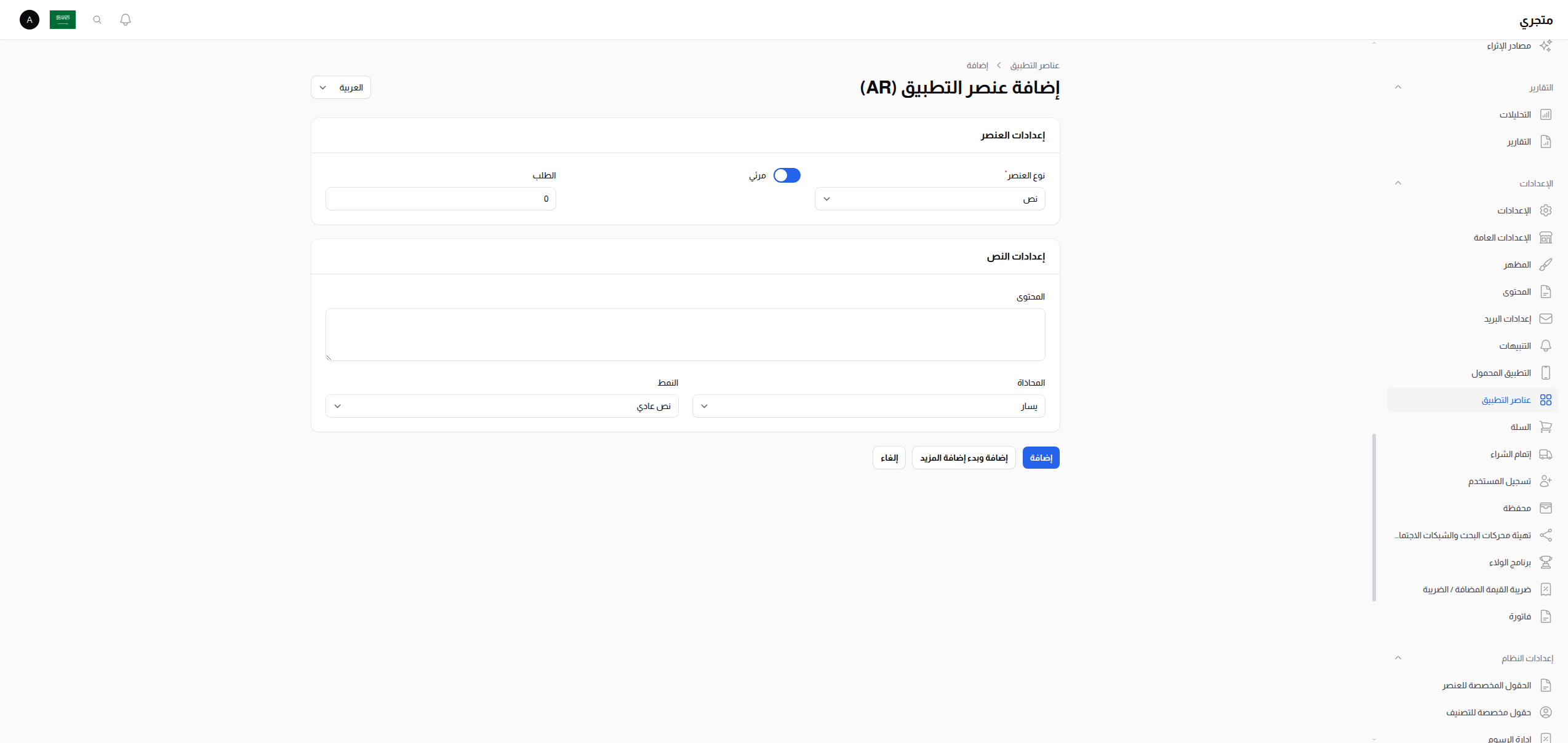Viewport: 1568px width, 743px height.
Task: Collapse the الإعدادات sidebar section chevron
Action: pyautogui.click(x=1398, y=183)
